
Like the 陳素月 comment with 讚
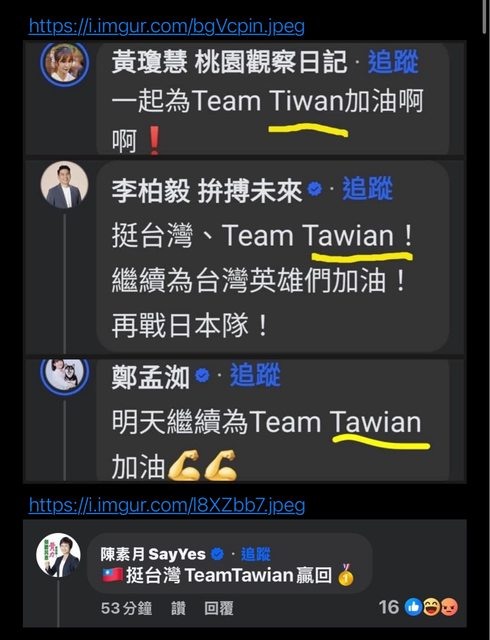[x=178, y=608]
